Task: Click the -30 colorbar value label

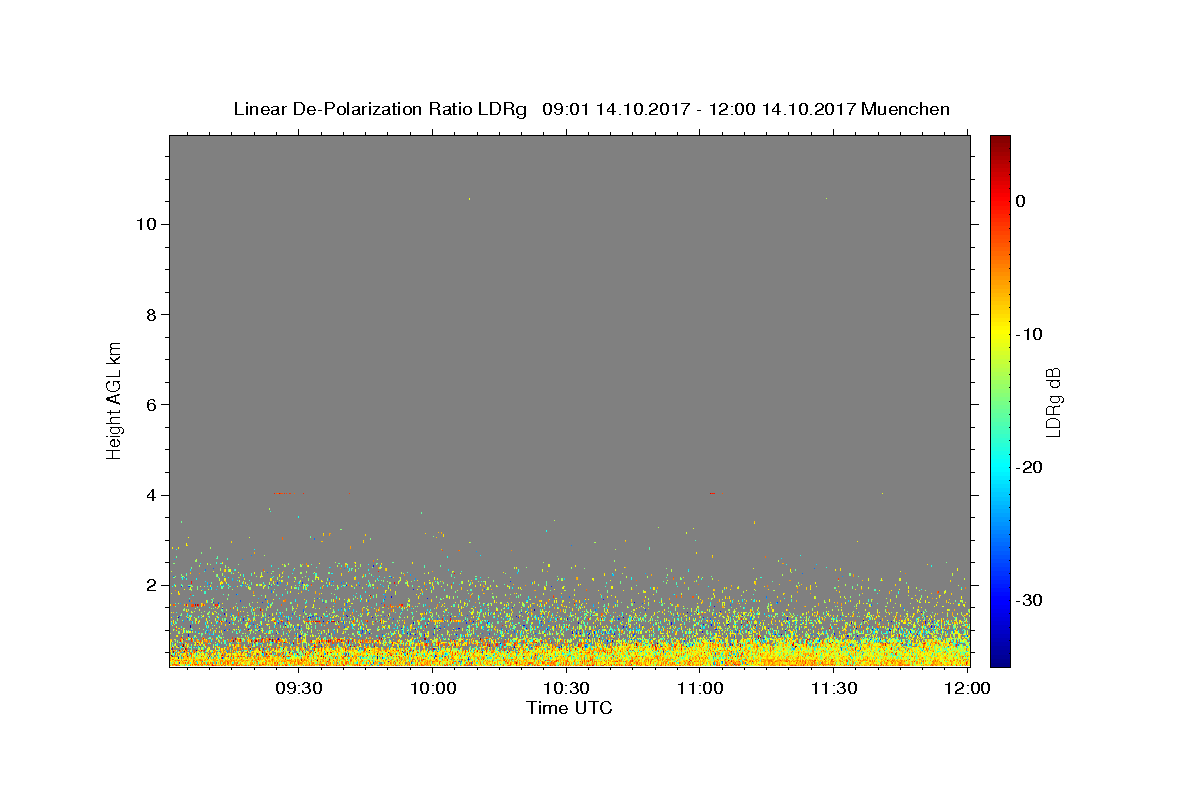Action: [1029, 600]
